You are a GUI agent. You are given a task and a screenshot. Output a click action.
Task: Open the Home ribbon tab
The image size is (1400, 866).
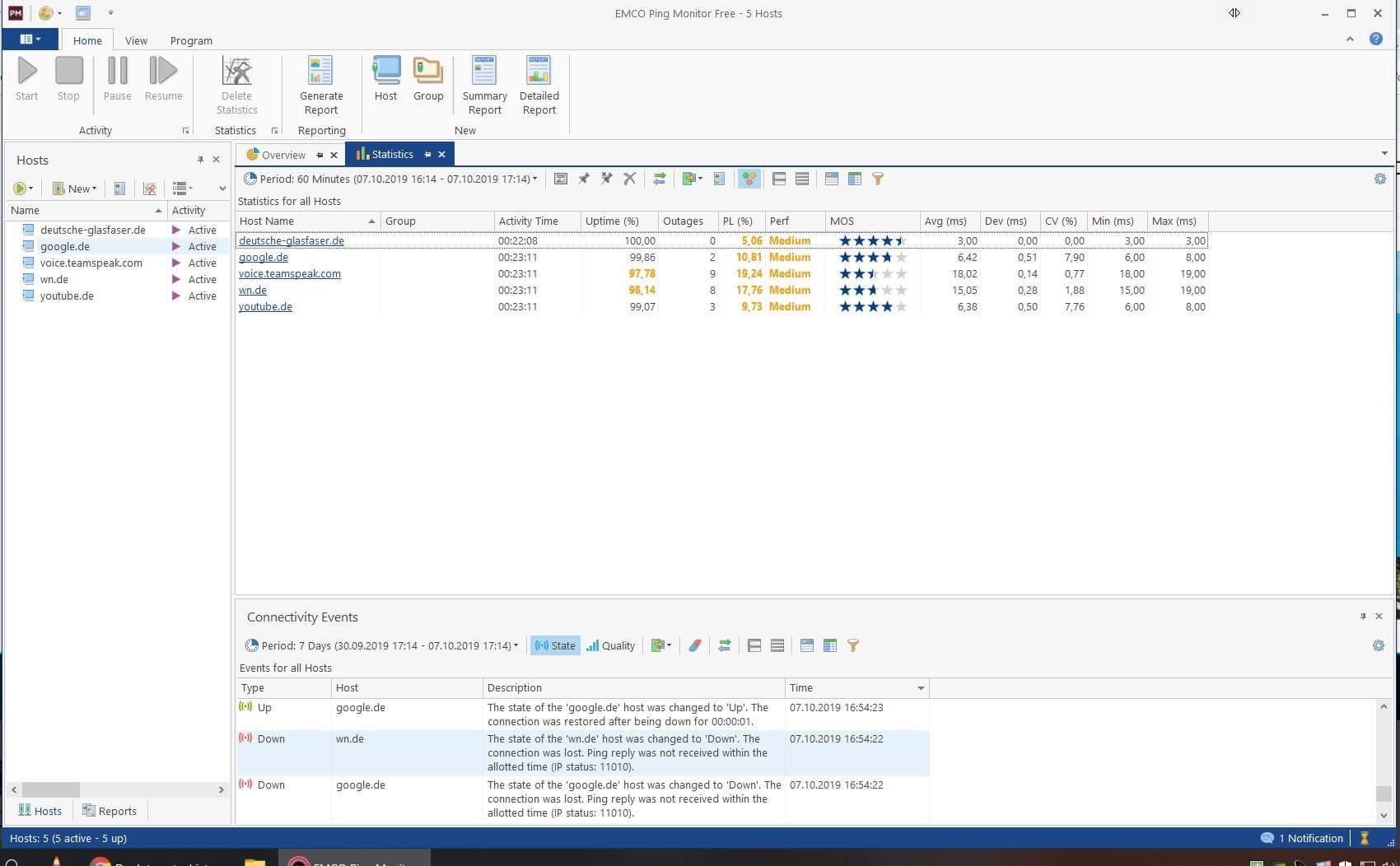click(x=87, y=40)
